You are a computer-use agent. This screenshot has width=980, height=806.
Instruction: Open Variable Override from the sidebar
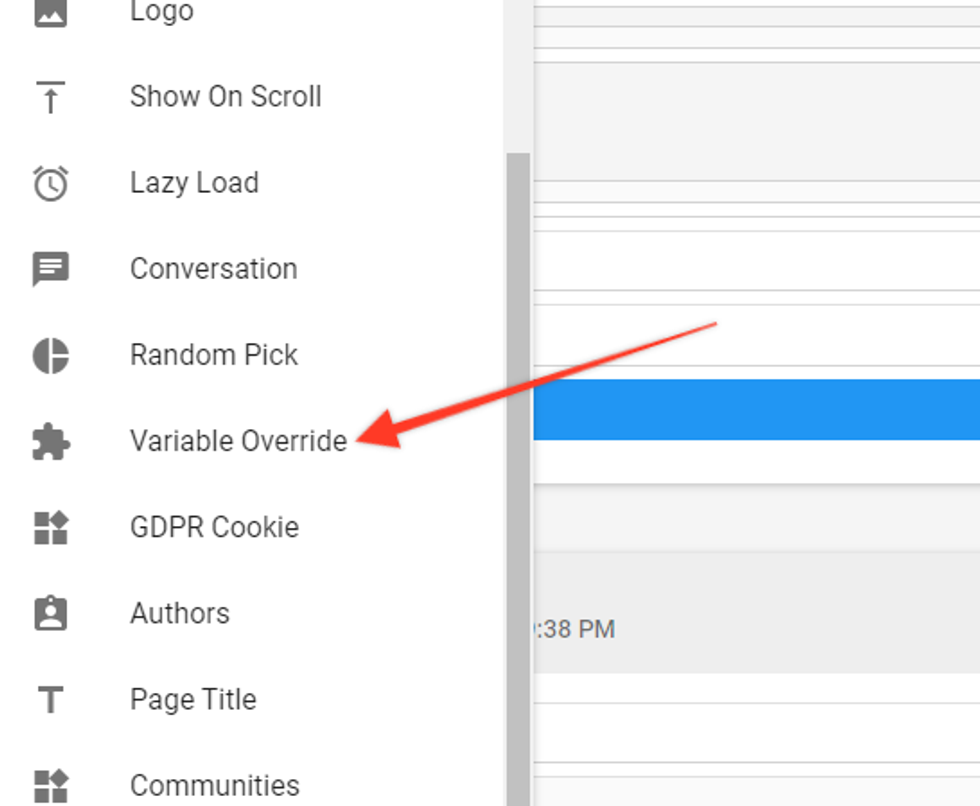pyautogui.click(x=238, y=441)
